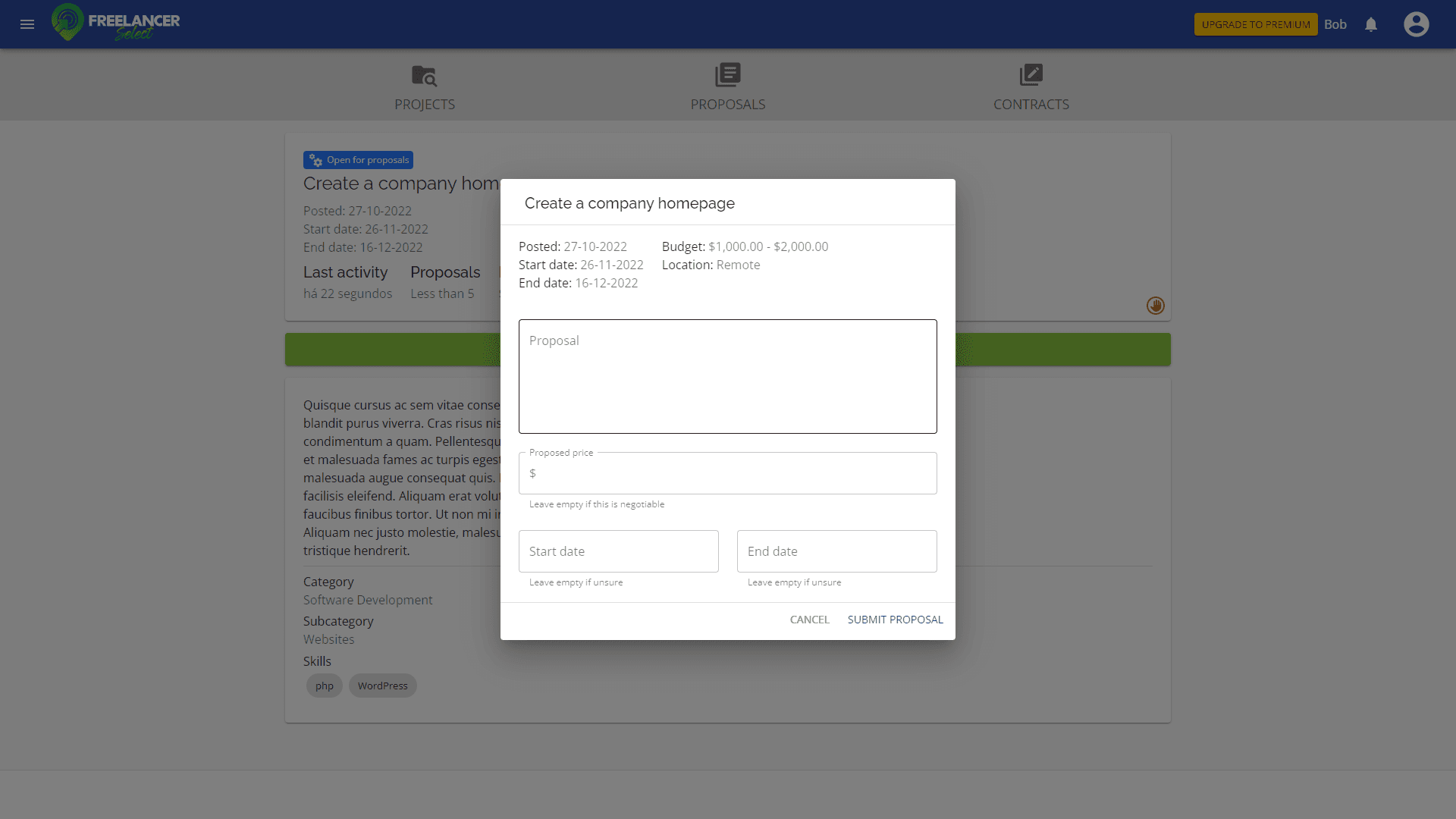Viewport: 1456px width, 819px height.
Task: Click the Open for proposals badge text
Action: (x=368, y=160)
